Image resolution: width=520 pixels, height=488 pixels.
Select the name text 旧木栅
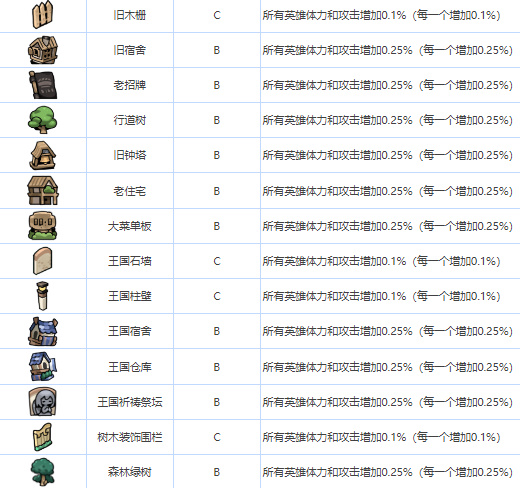[130, 15]
